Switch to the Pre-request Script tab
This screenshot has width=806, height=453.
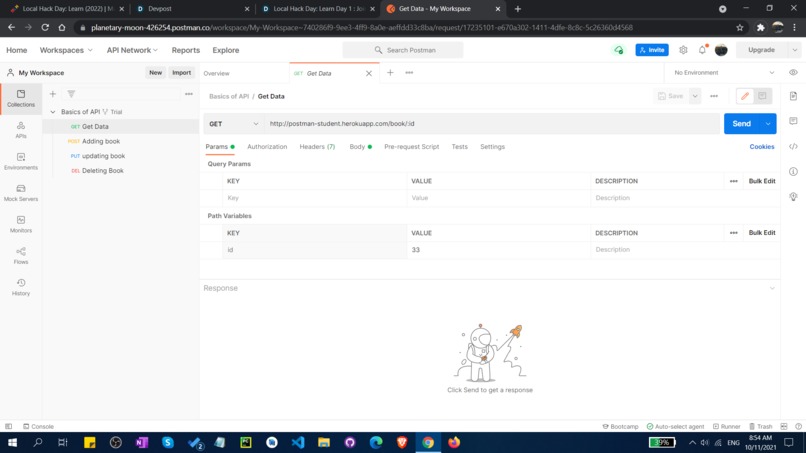pos(411,147)
